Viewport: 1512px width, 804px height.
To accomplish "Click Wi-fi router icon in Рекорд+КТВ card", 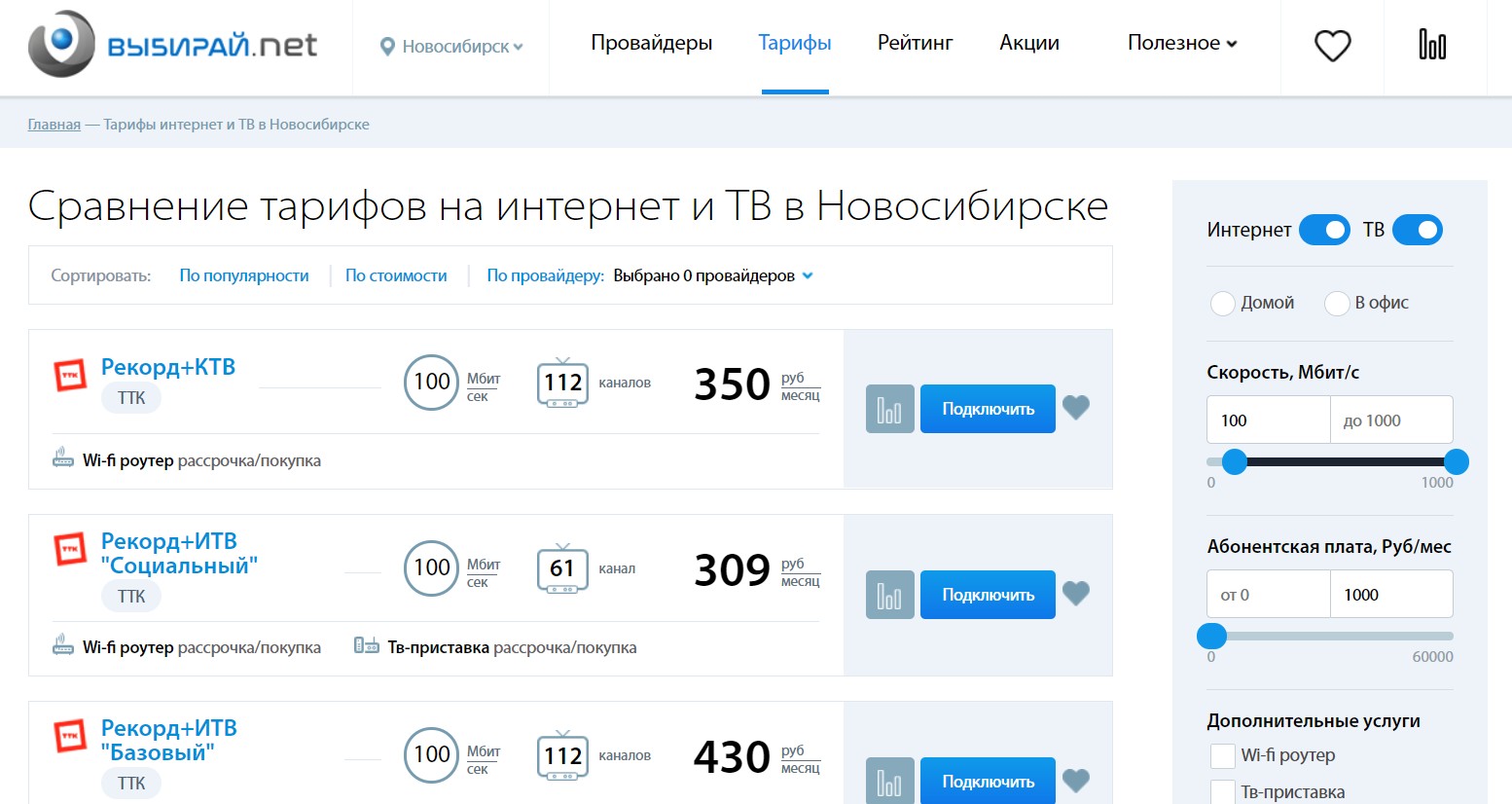I will coord(63,457).
